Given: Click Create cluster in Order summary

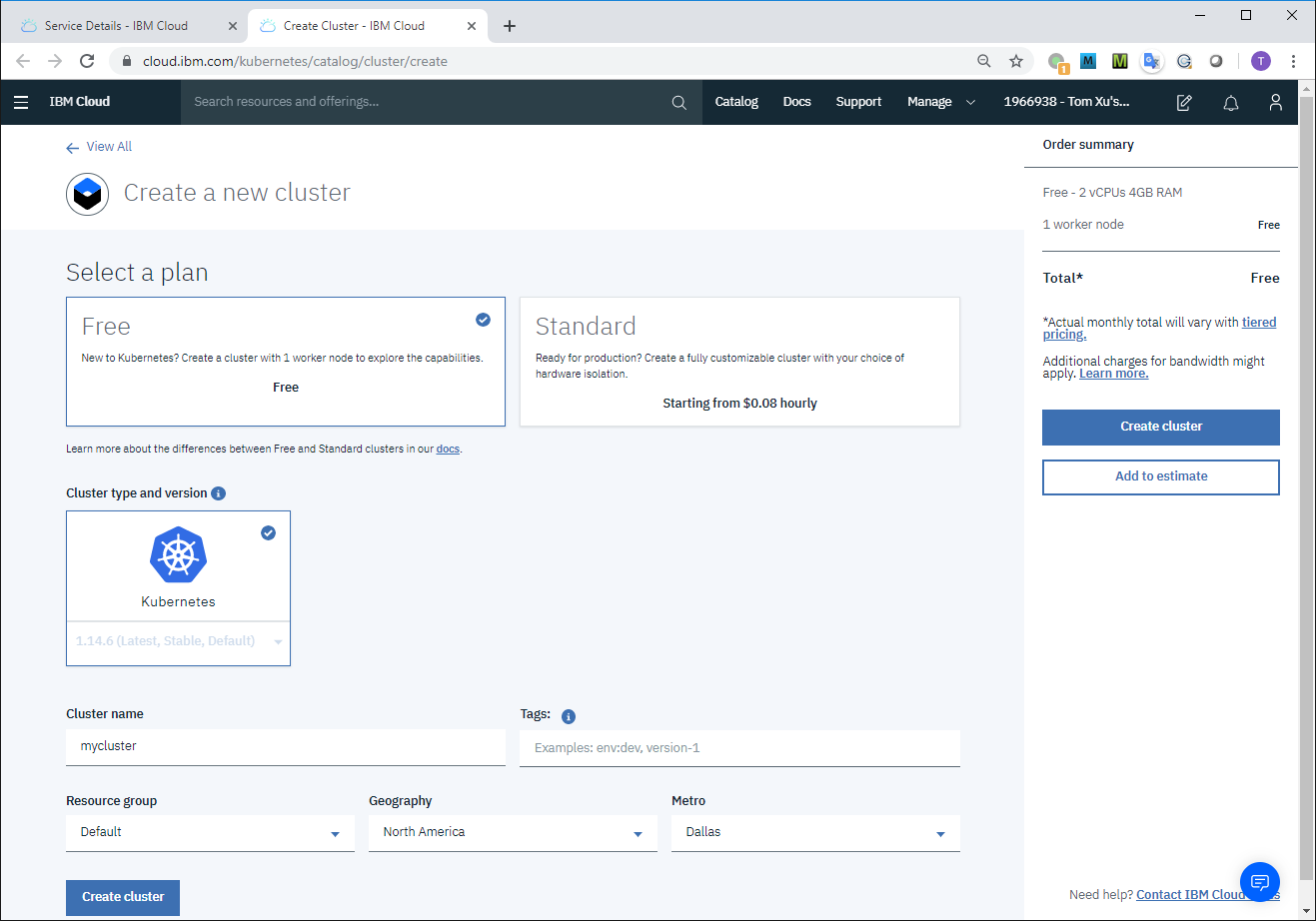Looking at the screenshot, I should 1161,428.
